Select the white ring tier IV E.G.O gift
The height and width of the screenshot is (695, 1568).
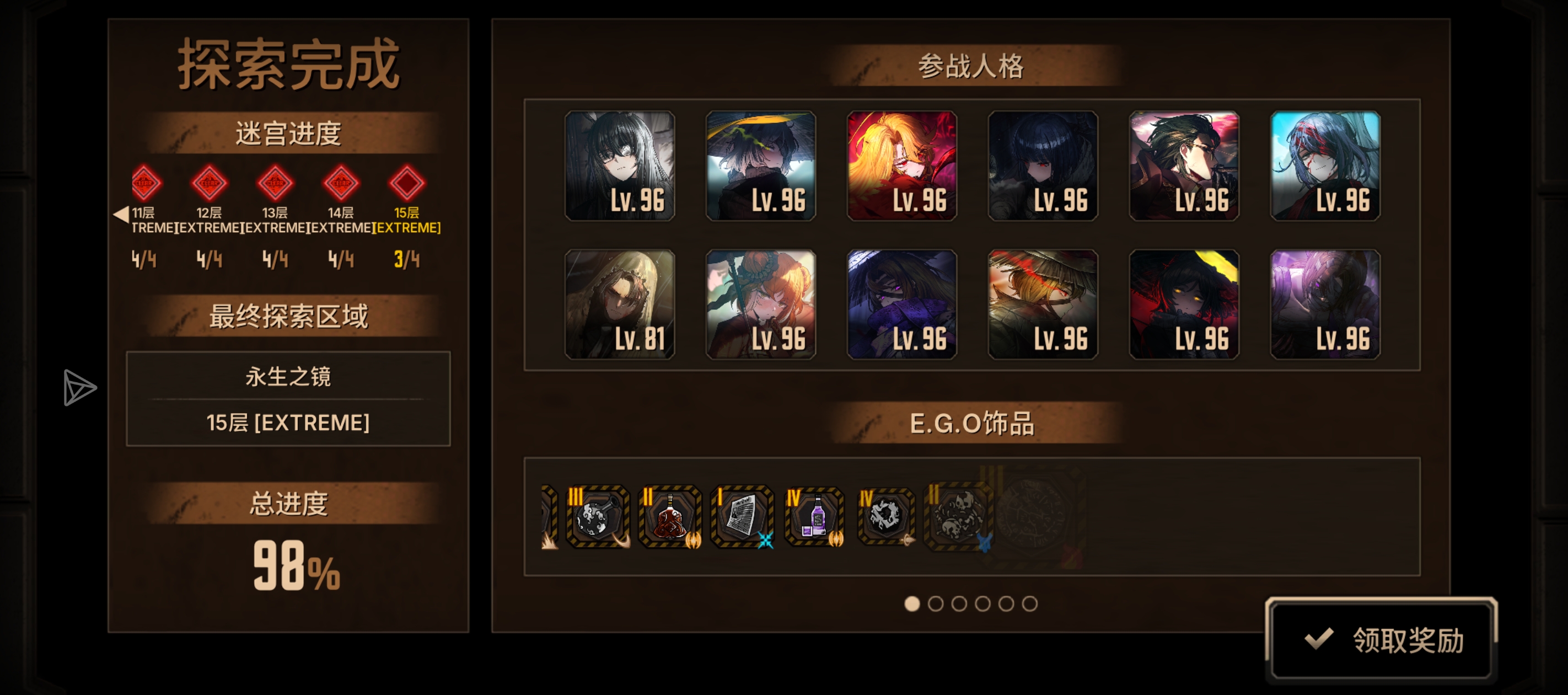pos(886,516)
